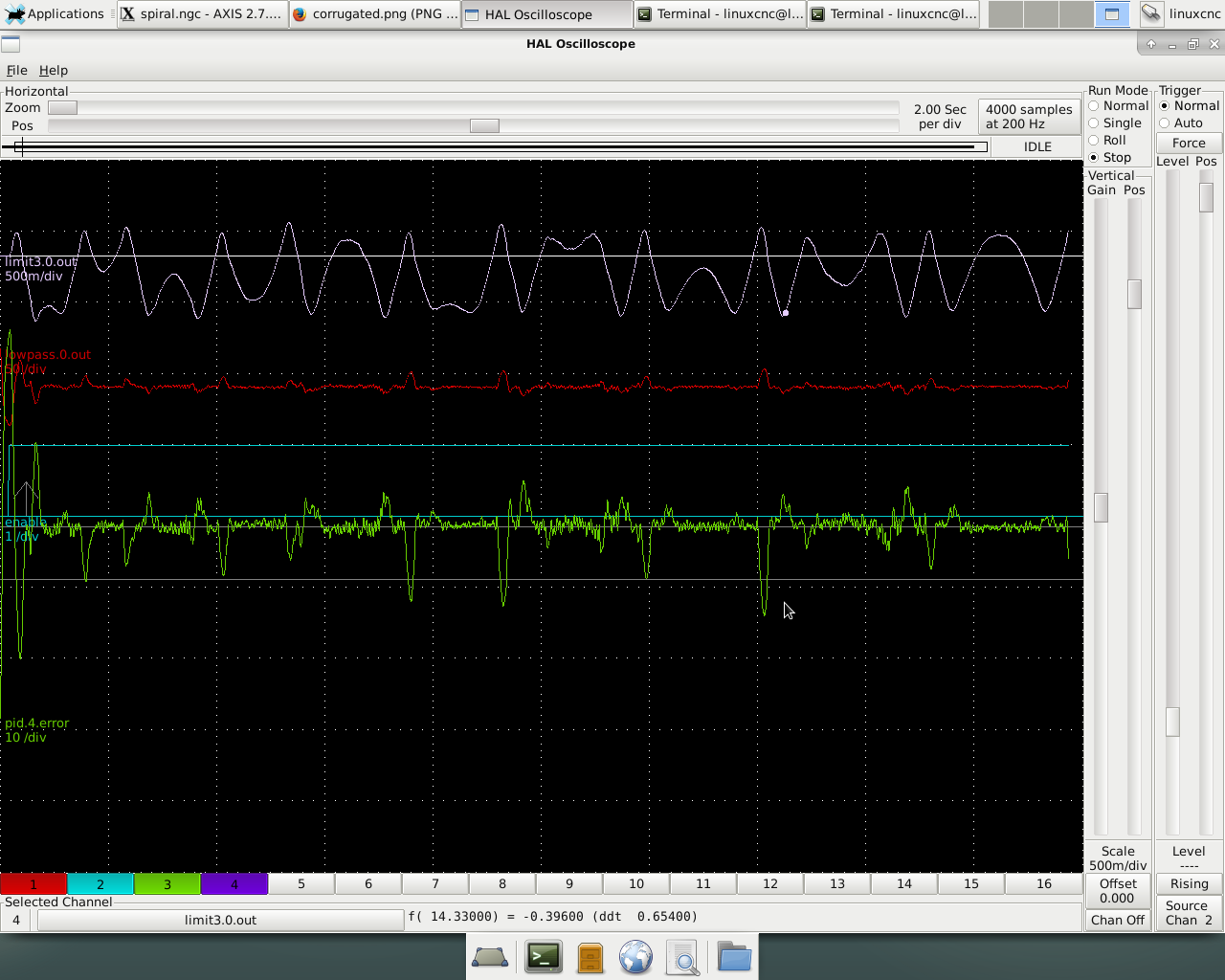The height and width of the screenshot is (980, 1225).
Task: Click the show desktop dock icon
Action: coord(490,957)
